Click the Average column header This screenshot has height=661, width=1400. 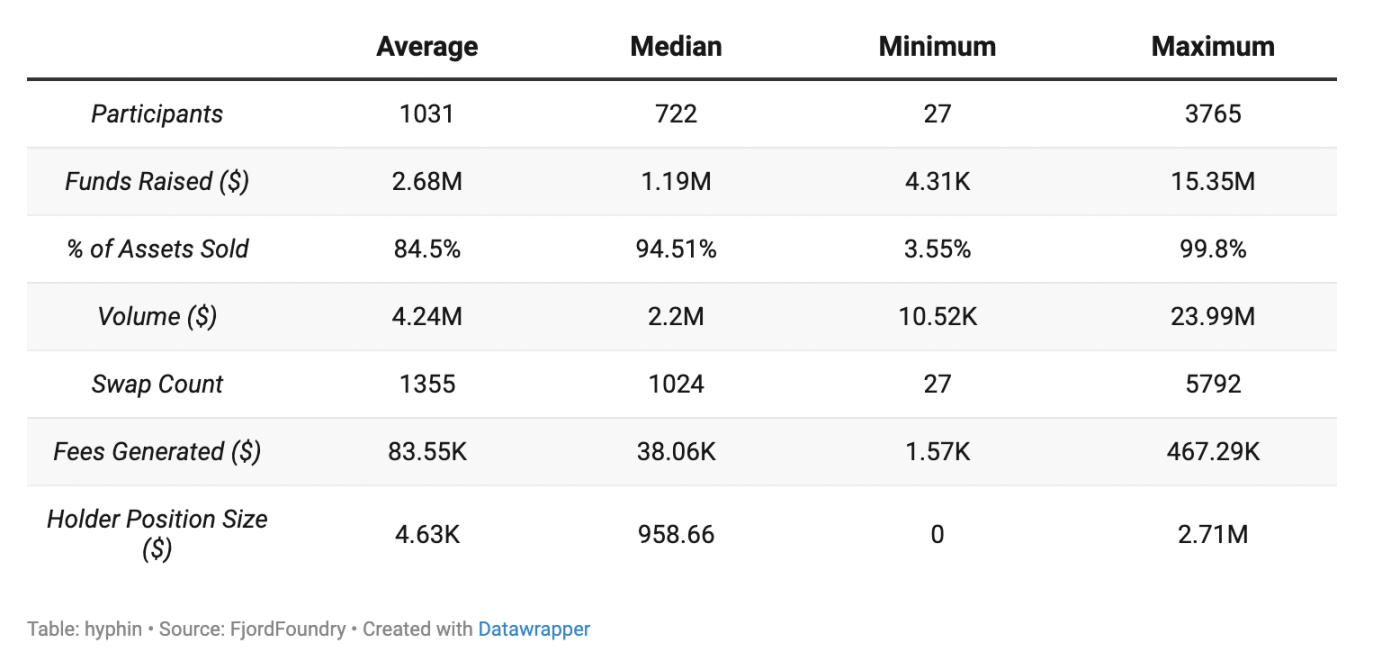coord(427,47)
